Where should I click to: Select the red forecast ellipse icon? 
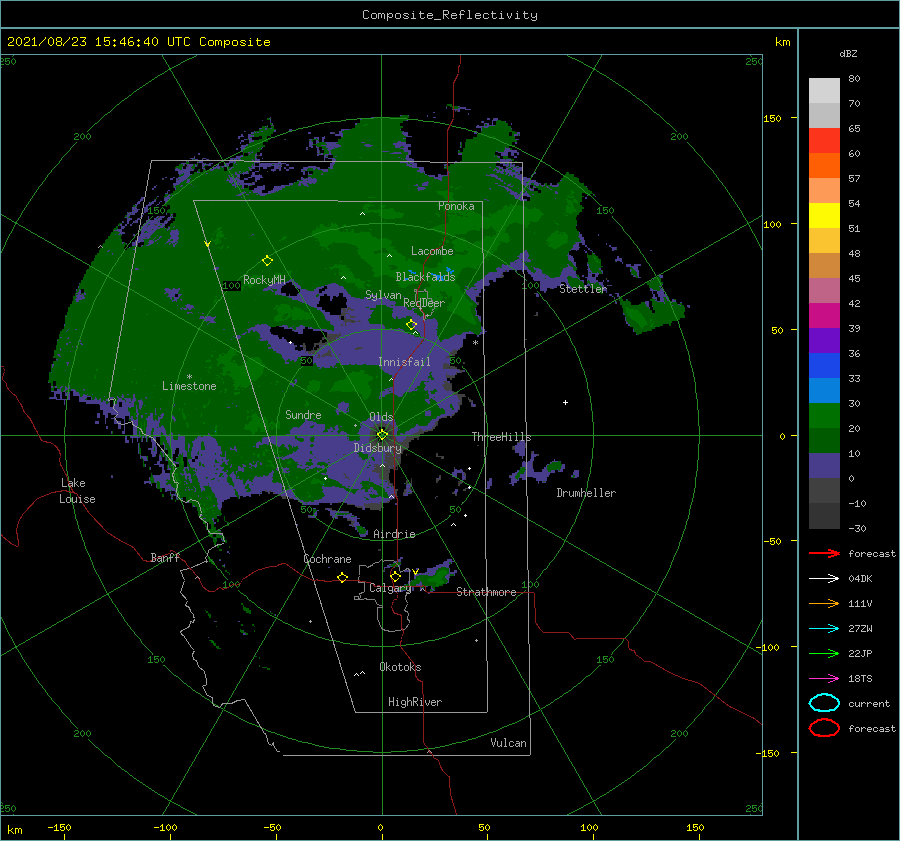824,728
